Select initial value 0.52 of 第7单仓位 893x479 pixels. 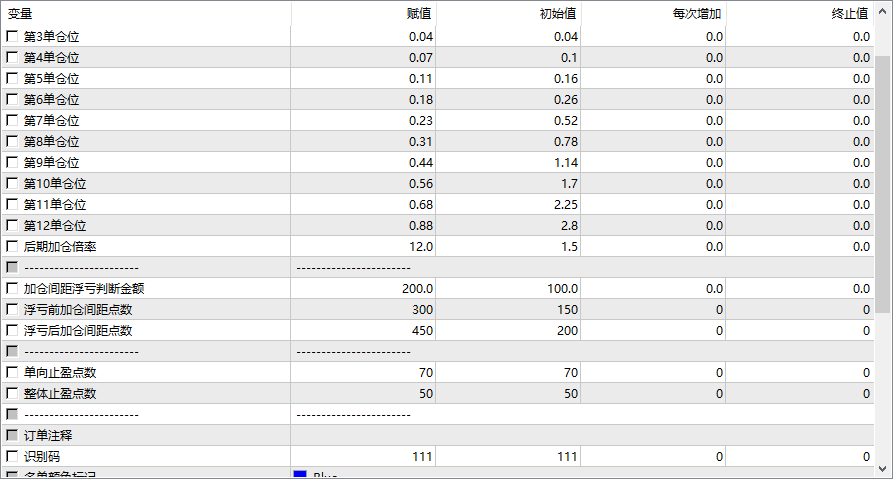click(566, 121)
